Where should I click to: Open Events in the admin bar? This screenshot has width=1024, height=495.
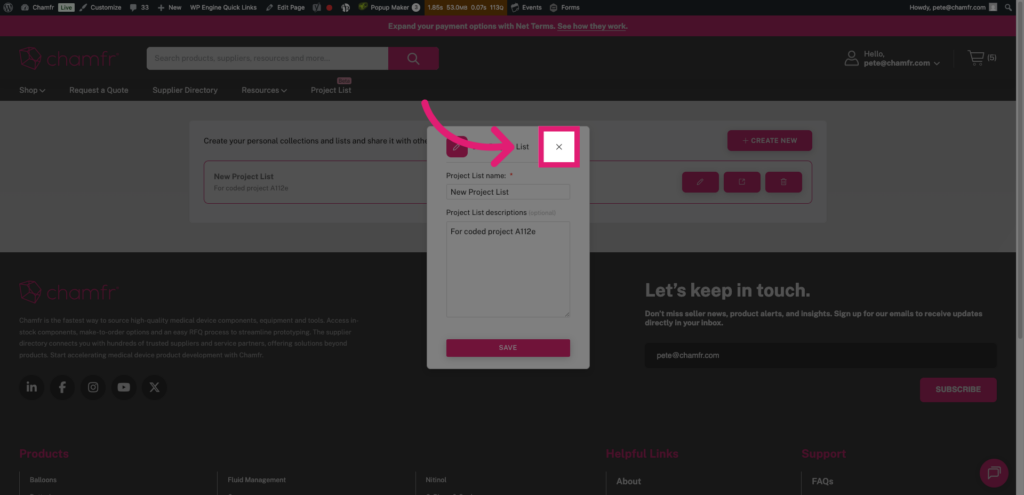526,7
